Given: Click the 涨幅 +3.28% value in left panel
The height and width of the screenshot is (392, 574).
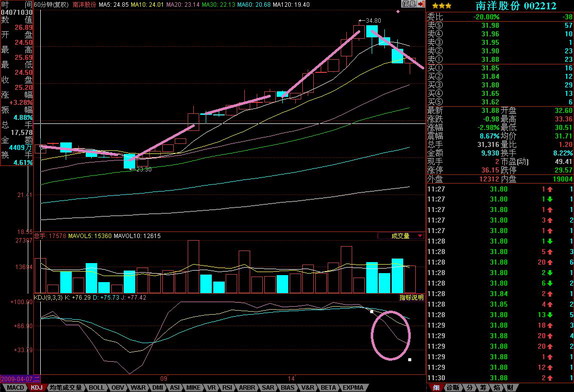Looking at the screenshot, I should tap(21, 102).
